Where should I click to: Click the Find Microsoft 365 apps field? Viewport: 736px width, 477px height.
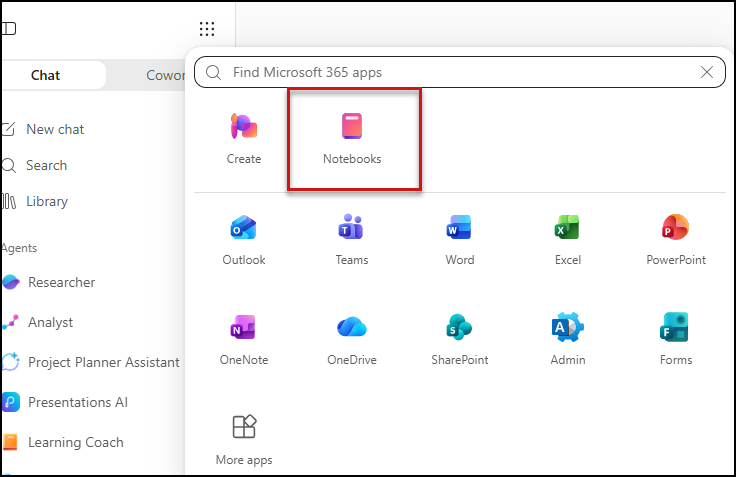point(460,72)
